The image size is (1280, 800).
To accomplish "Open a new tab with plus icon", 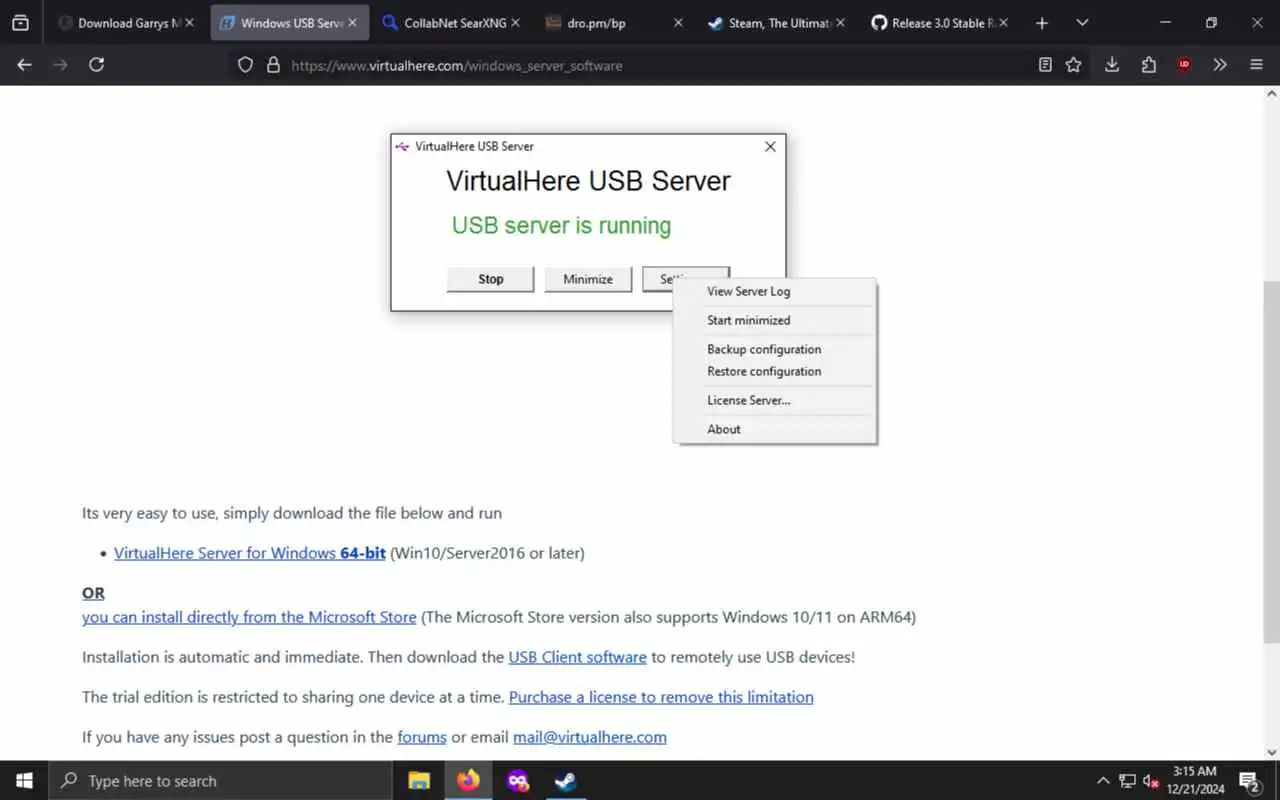I will (1042, 23).
